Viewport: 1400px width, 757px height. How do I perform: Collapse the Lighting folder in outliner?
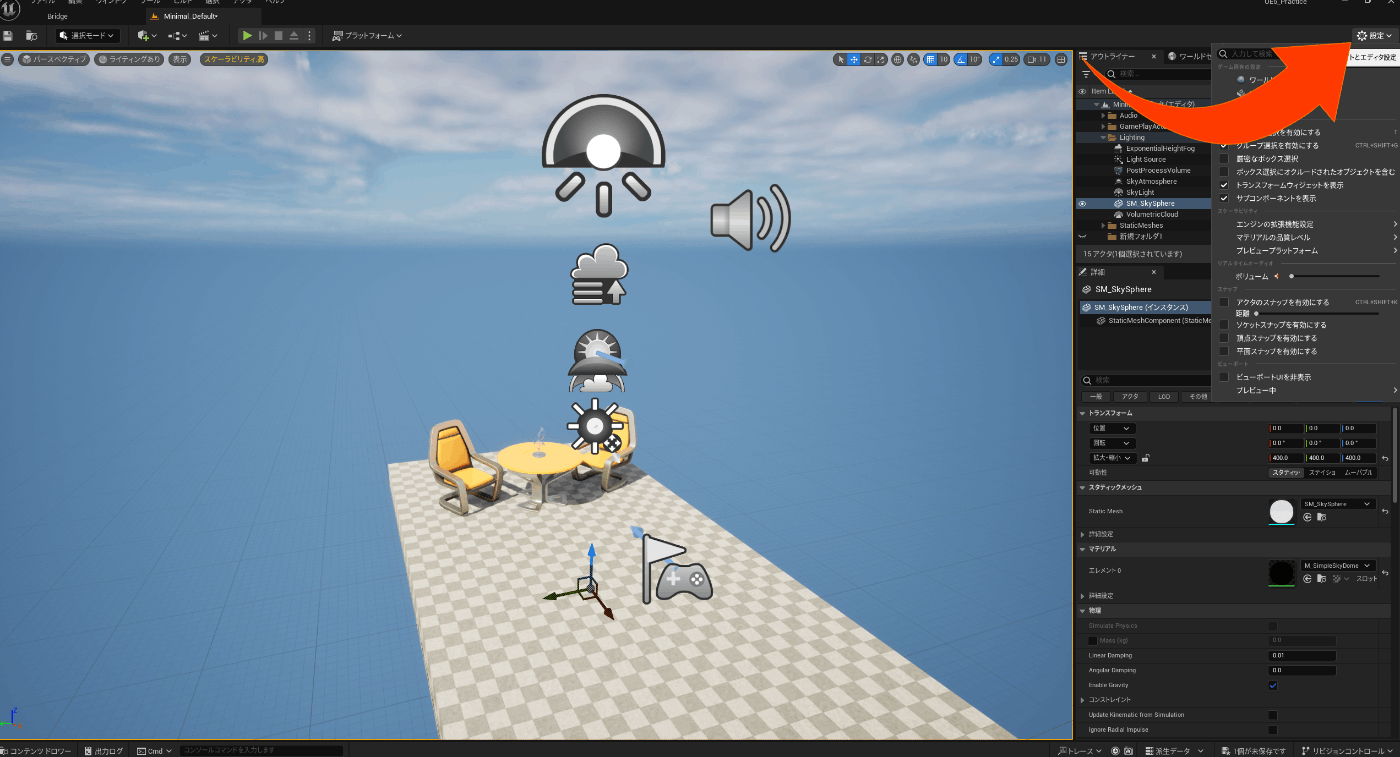click(1103, 137)
